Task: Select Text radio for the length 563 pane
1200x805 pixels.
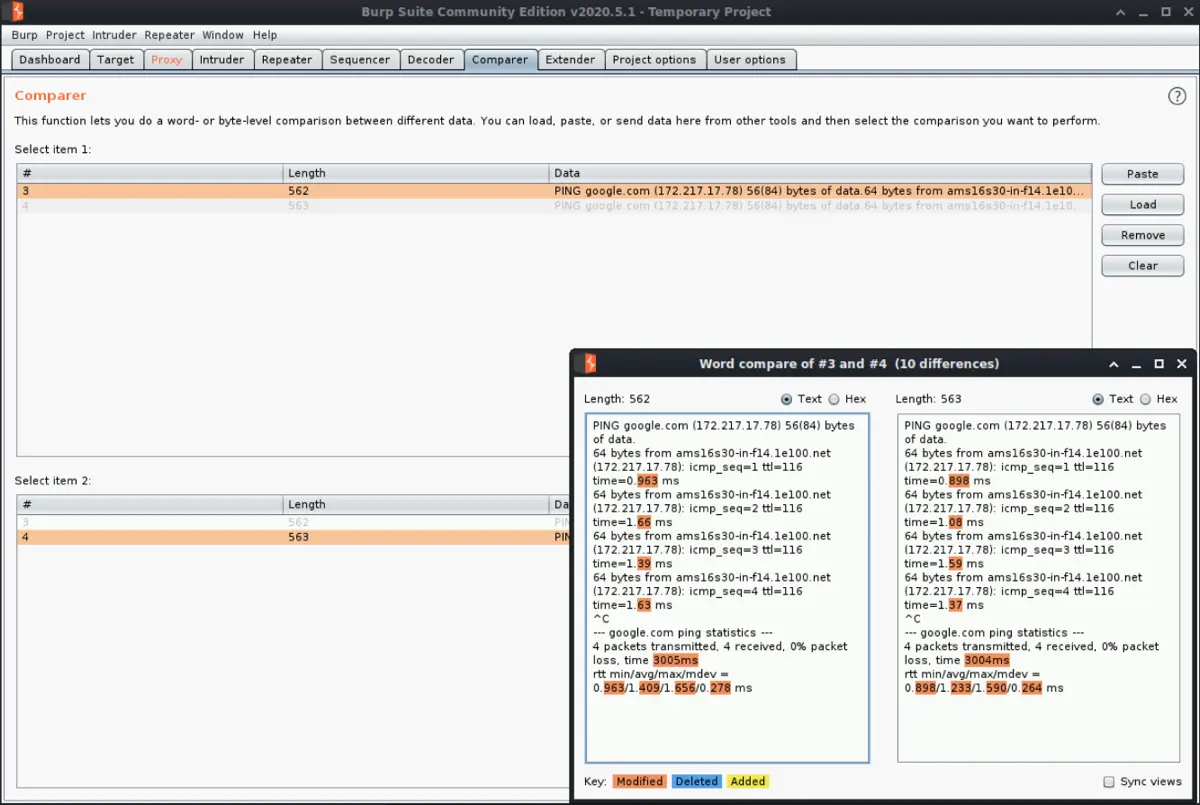Action: click(x=1098, y=399)
